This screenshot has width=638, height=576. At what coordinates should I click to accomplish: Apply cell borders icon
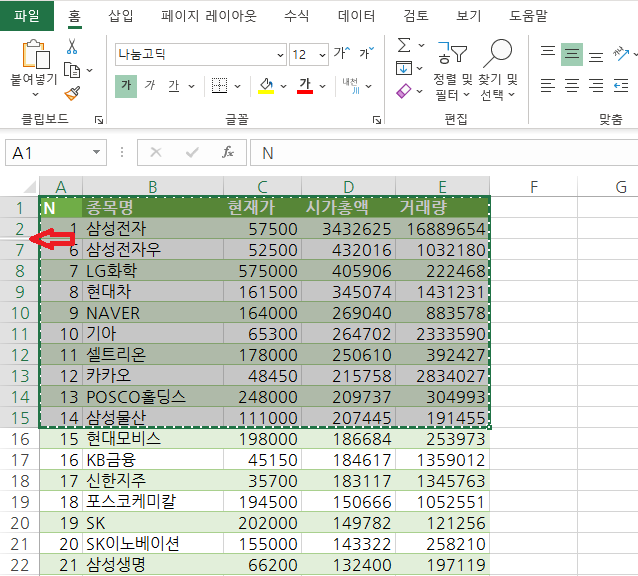pyautogui.click(x=219, y=86)
